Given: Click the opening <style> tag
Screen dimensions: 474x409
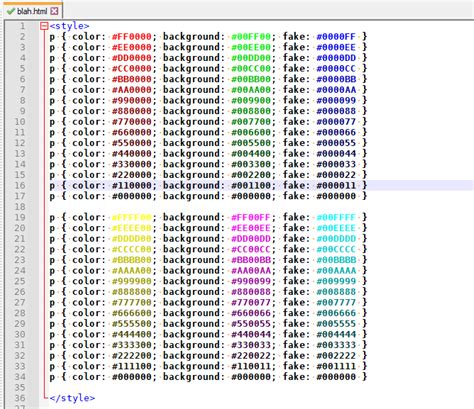Looking at the screenshot, I should pos(69,26).
